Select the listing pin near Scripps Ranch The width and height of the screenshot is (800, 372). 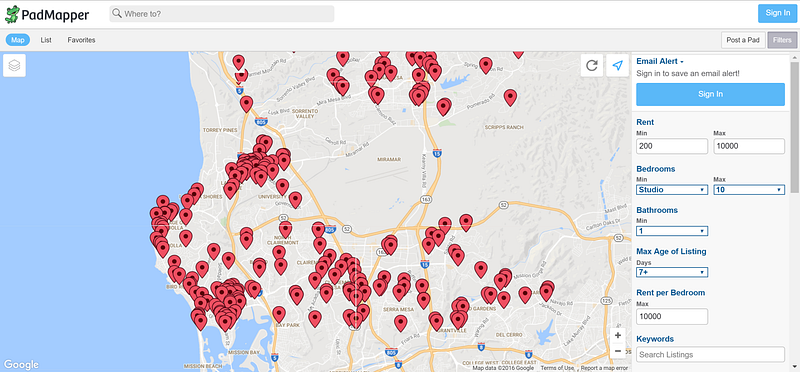point(510,97)
